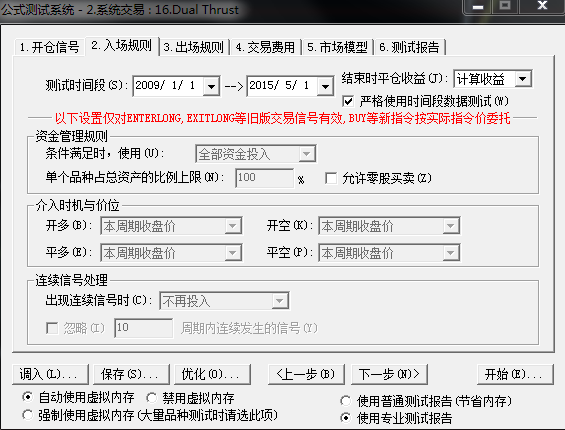Toggle the 忽略 checkbox
This screenshot has width=565, height=430.
[52, 328]
